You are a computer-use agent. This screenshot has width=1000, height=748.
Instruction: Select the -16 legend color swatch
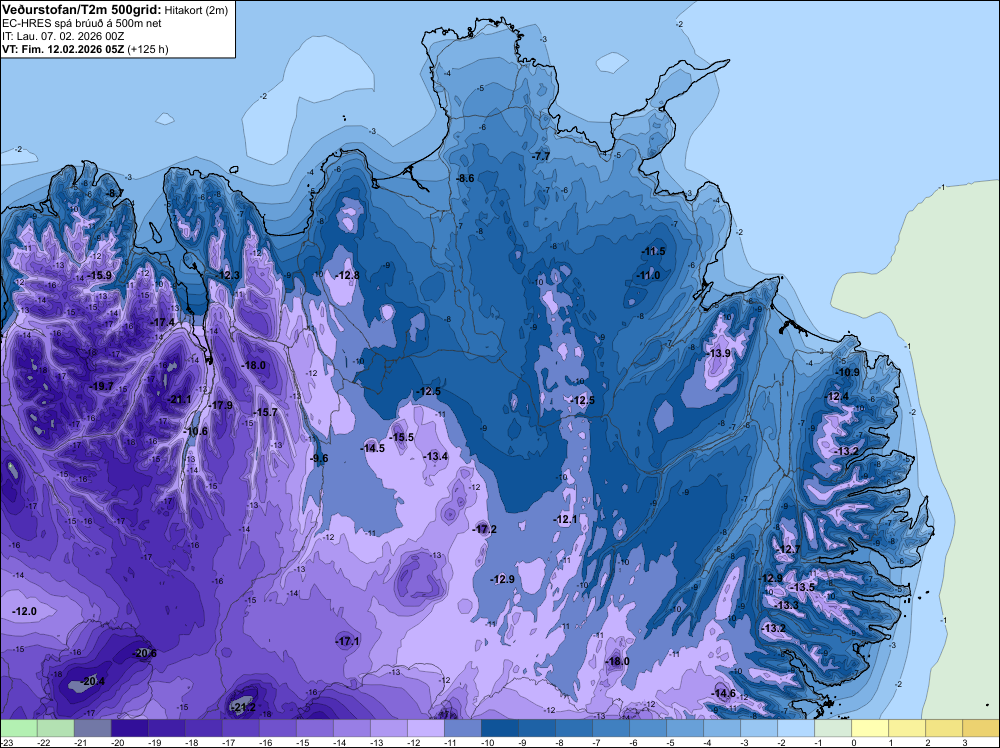pyautogui.click(x=277, y=728)
